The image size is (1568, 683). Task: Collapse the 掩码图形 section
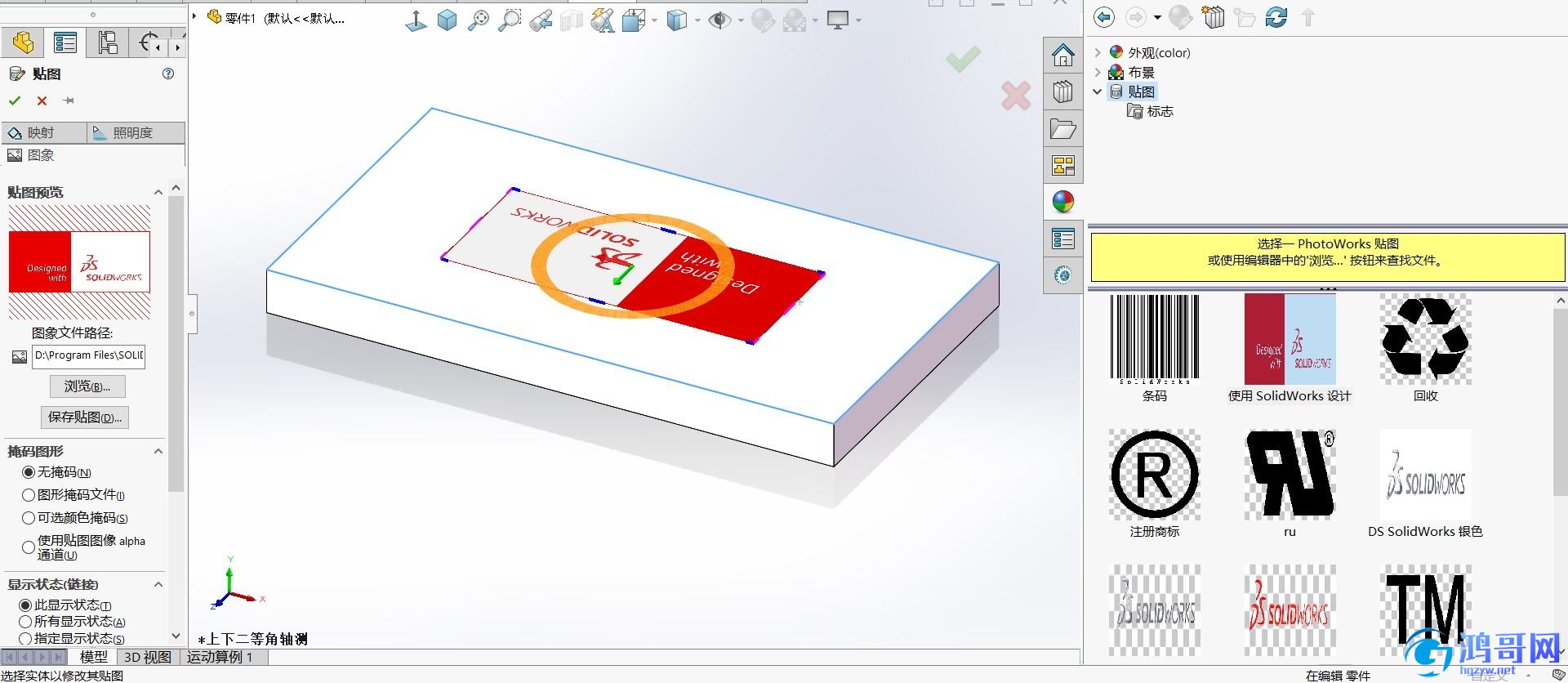[158, 451]
